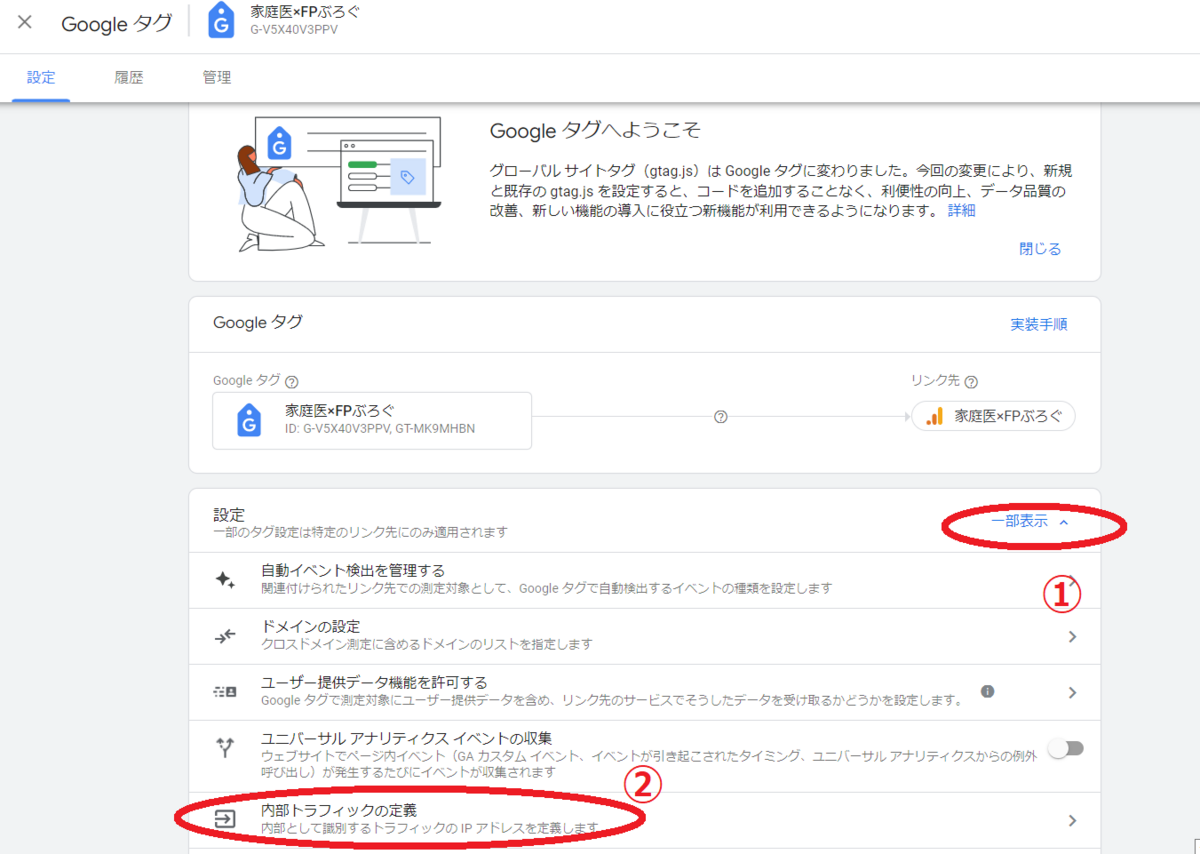Screen dimensions: 1200x854
Task: Switch to the 設定 tab
Action: (41, 78)
